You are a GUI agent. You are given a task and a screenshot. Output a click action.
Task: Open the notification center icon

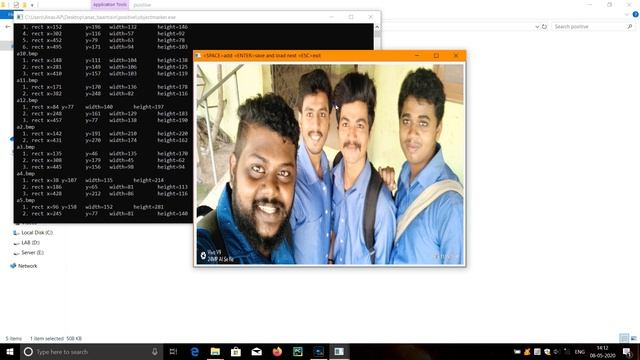[x=627, y=351]
